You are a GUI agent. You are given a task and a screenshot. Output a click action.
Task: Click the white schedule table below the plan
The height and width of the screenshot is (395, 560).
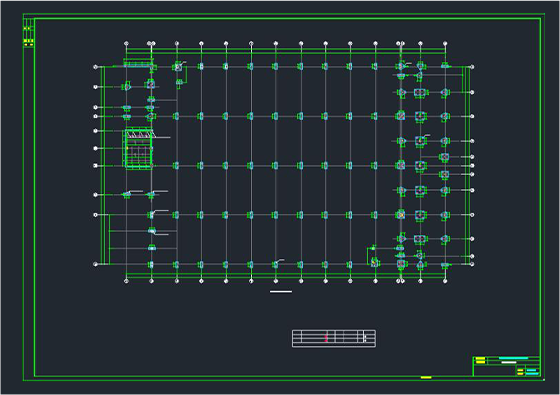coord(334,338)
